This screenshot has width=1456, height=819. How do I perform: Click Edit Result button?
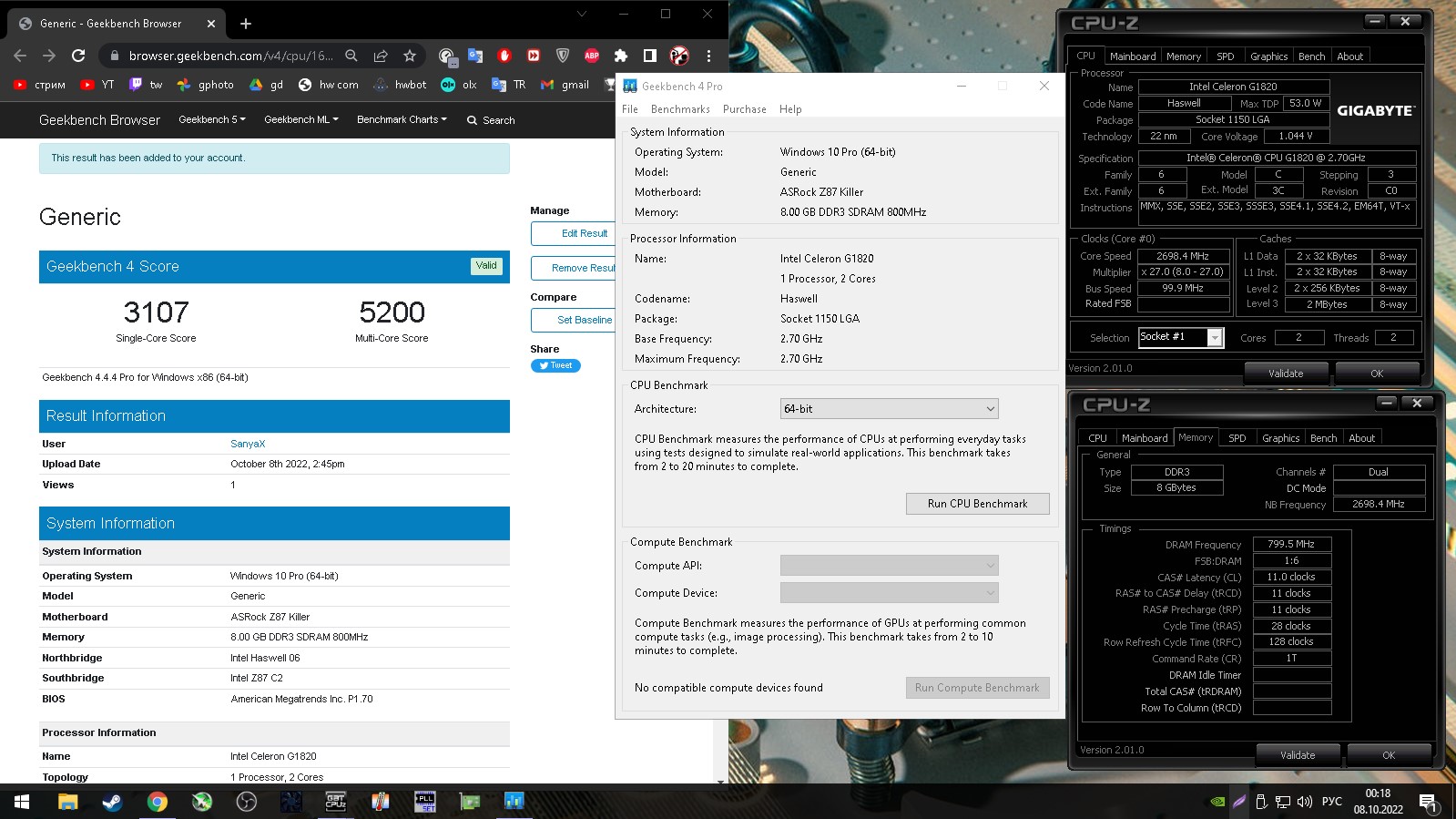[575, 233]
